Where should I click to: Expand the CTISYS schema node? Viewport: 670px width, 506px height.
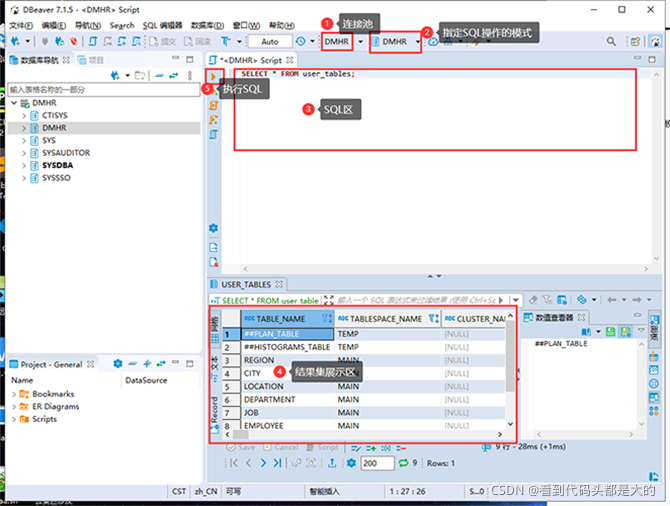pyautogui.click(x=24, y=115)
